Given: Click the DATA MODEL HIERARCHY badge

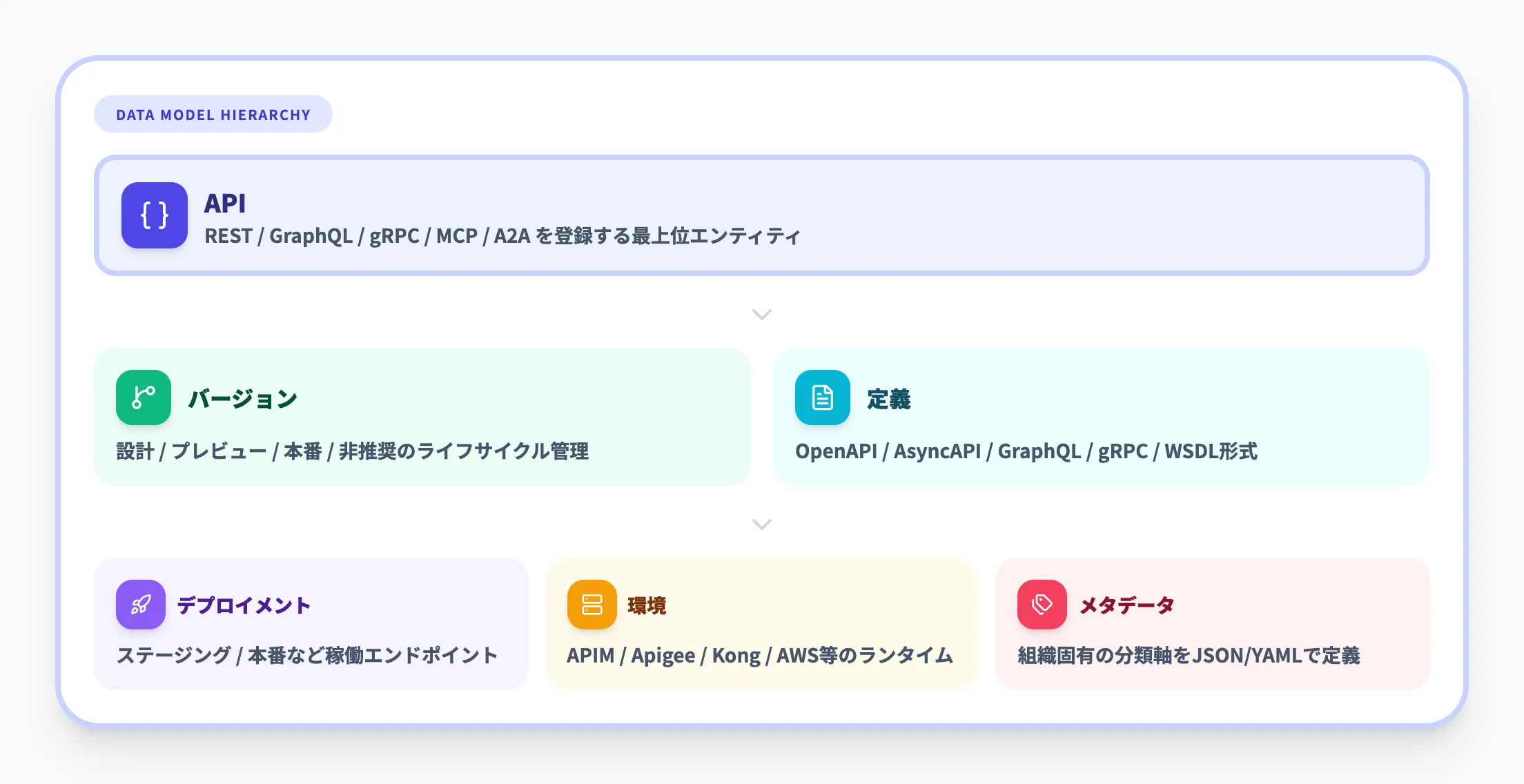Looking at the screenshot, I should (213, 114).
